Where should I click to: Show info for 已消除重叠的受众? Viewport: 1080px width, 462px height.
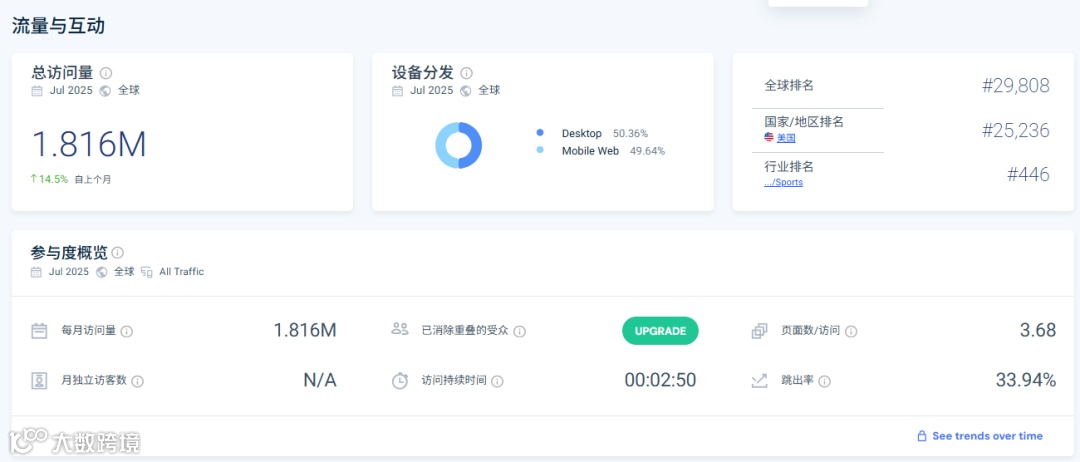coord(519,331)
